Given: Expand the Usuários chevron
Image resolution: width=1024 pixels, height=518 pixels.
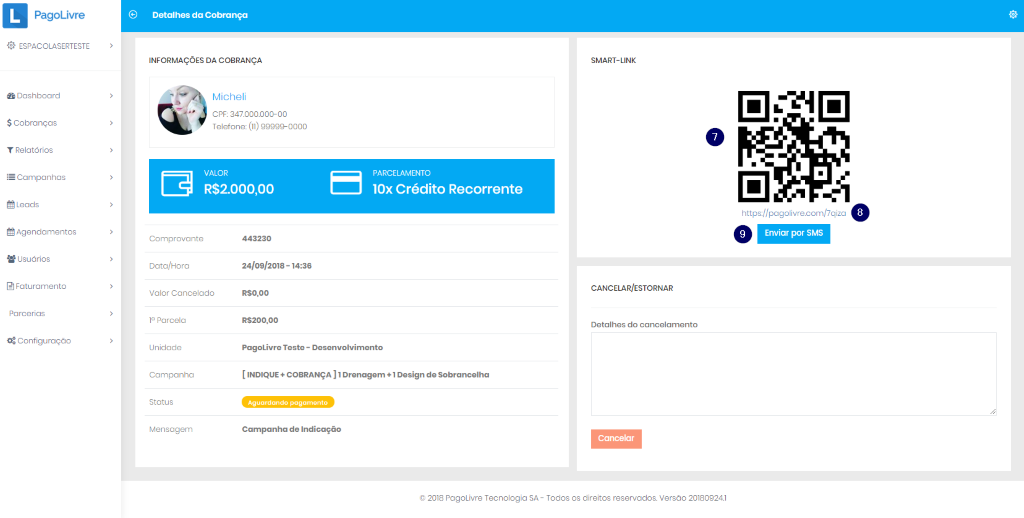Looking at the screenshot, I should coord(112,259).
